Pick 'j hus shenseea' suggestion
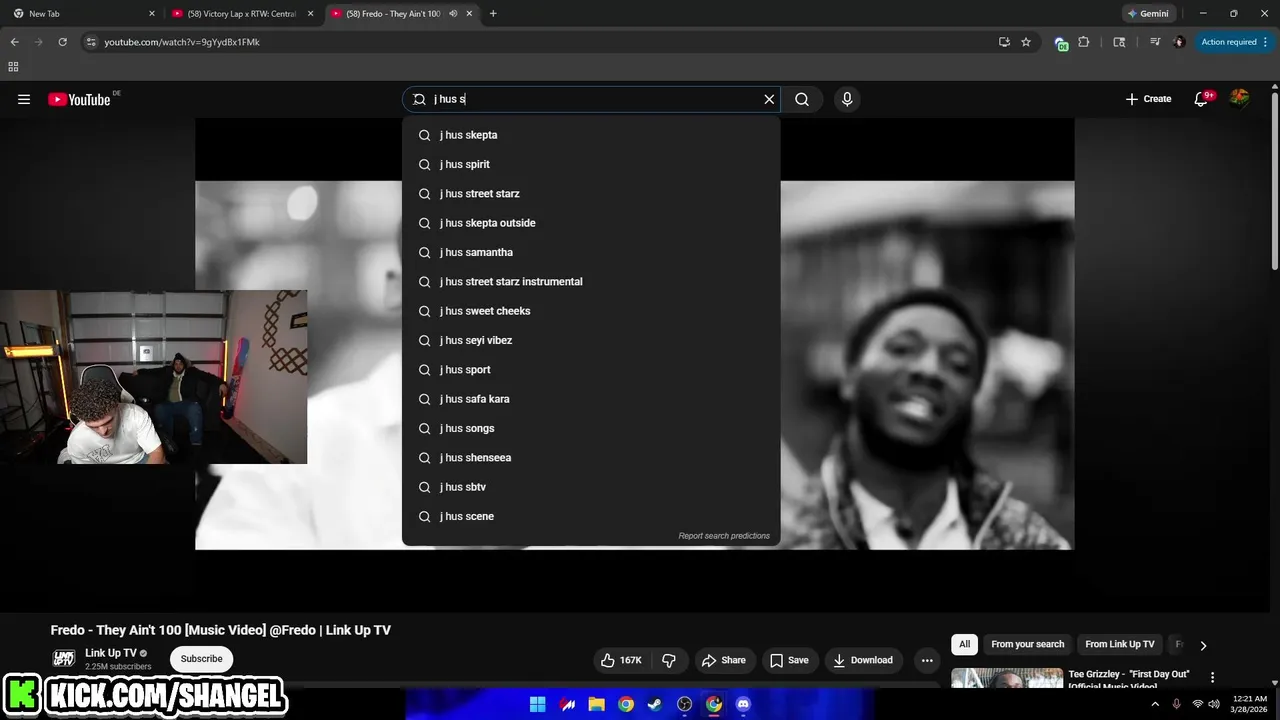Viewport: 1280px width, 720px height. [x=591, y=458]
